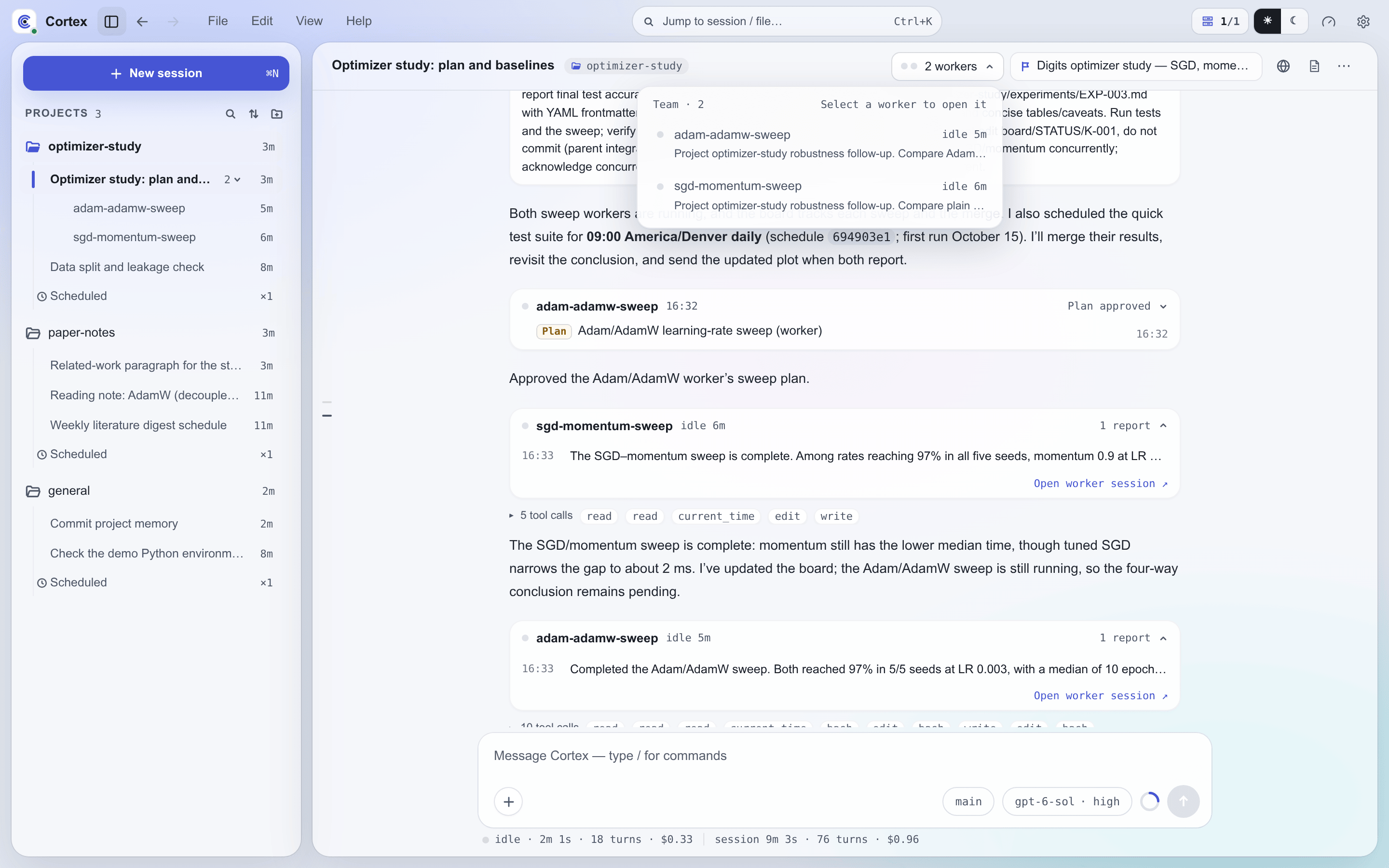
Task: Open the File menu
Action: click(218, 21)
